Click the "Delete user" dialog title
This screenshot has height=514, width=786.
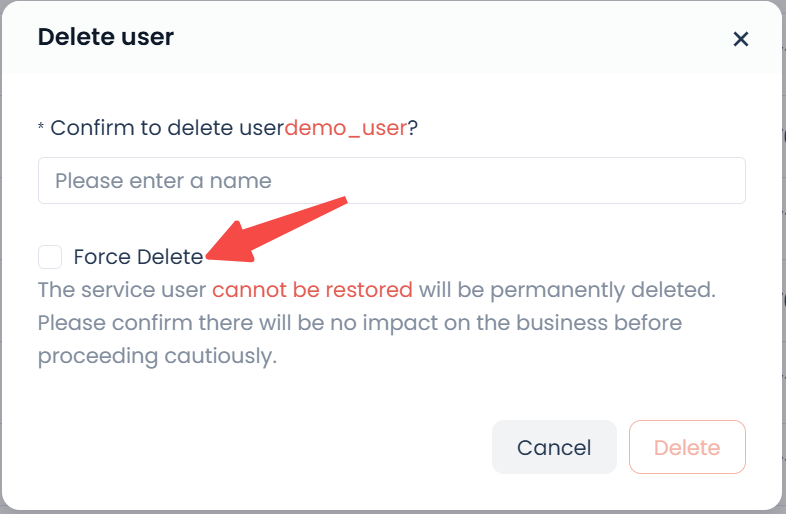[x=105, y=38]
